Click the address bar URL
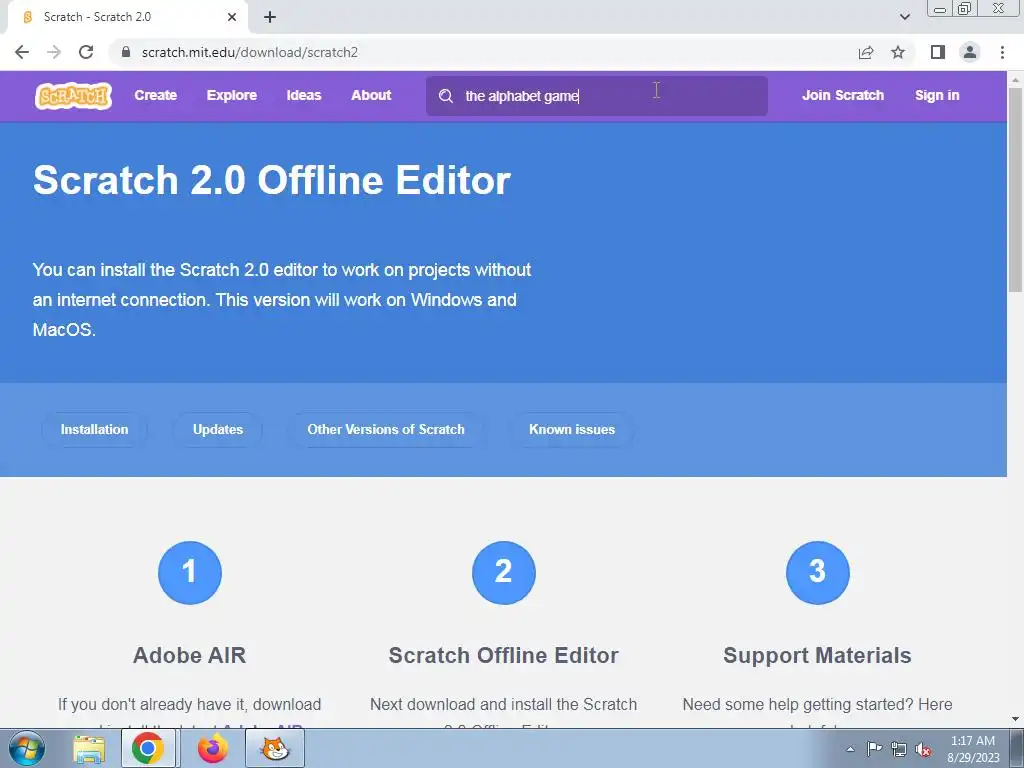 pyautogui.click(x=249, y=52)
